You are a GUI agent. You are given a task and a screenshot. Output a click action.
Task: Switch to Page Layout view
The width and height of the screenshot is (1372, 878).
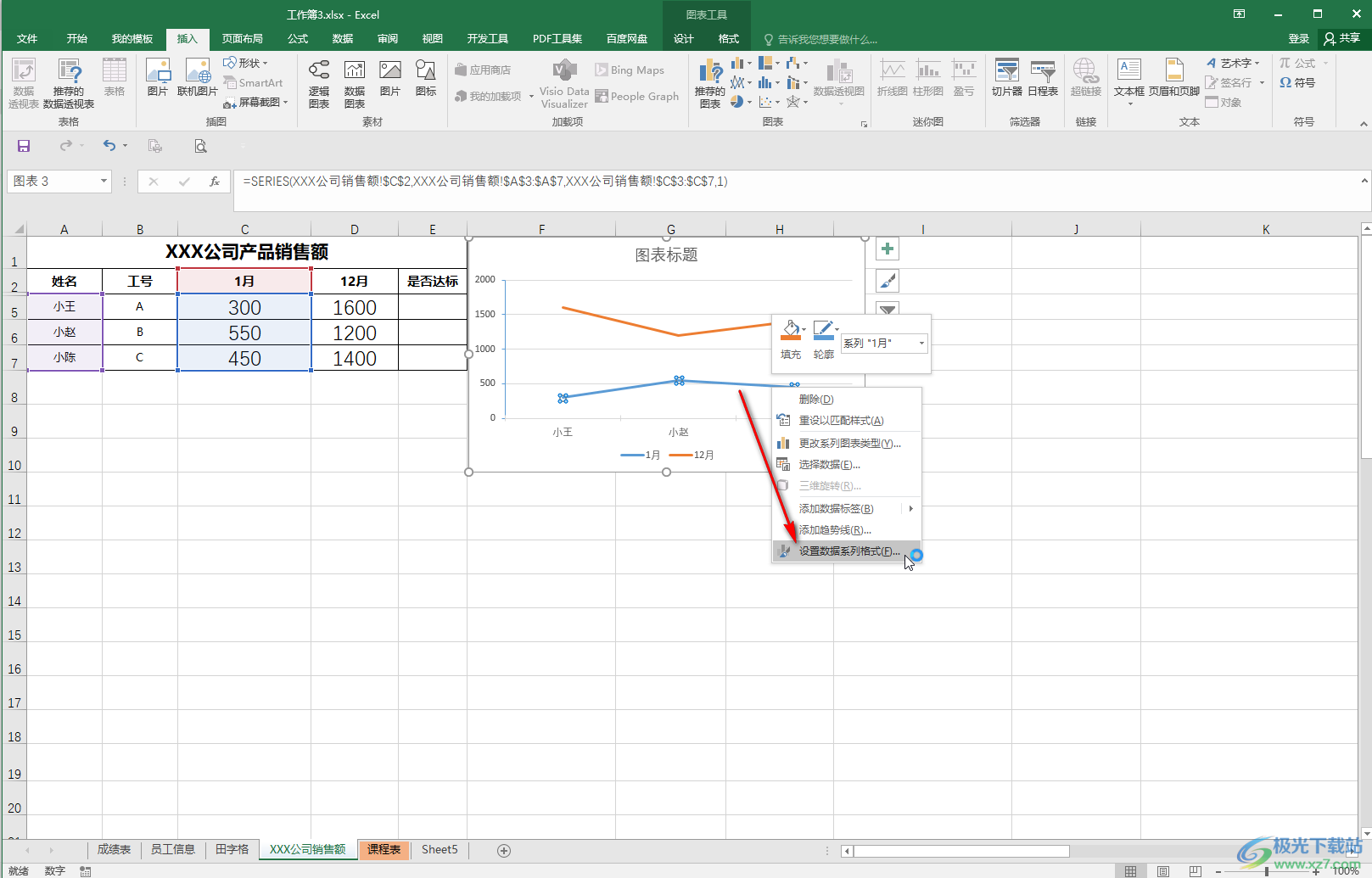(x=1163, y=871)
